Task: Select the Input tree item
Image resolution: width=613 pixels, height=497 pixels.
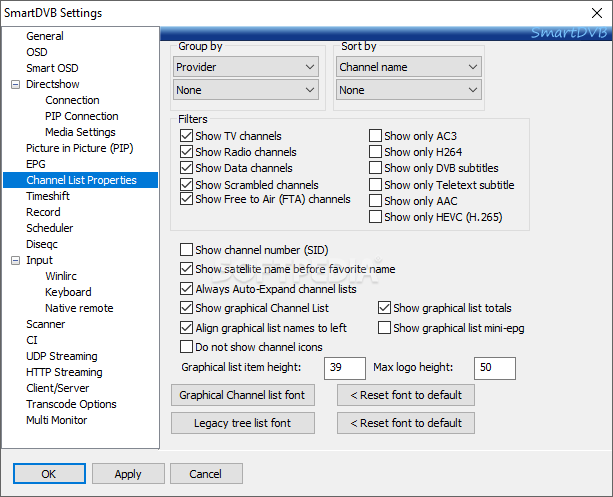Action: pos(39,260)
